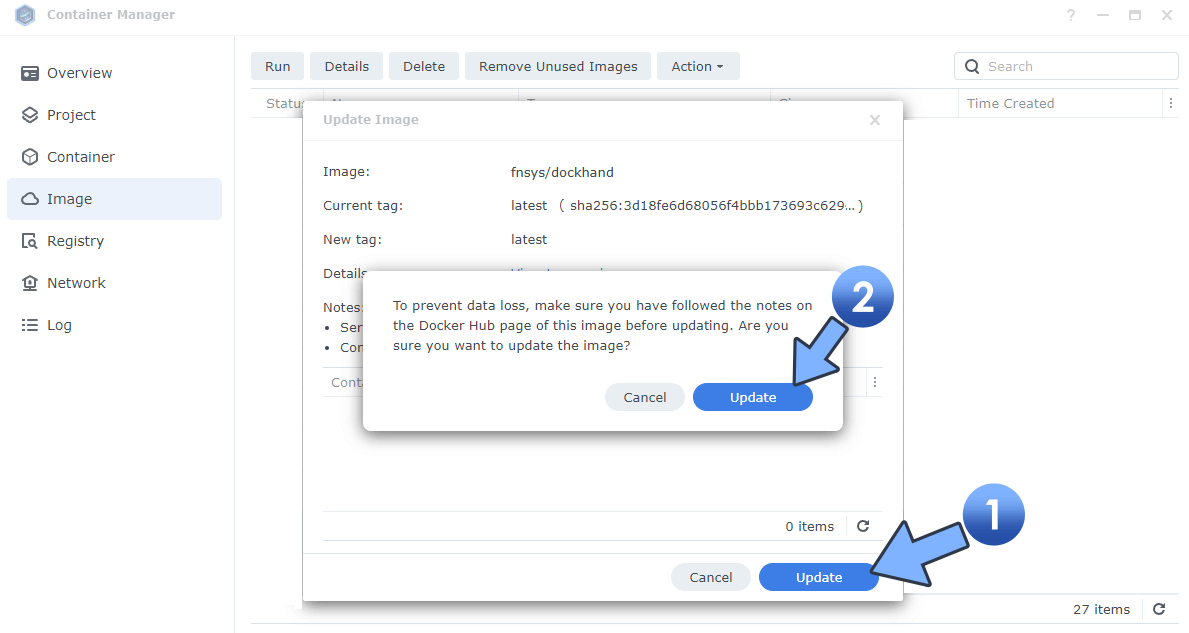Switch to the Network section
Viewport: 1189px width, 633px height.
pos(75,282)
